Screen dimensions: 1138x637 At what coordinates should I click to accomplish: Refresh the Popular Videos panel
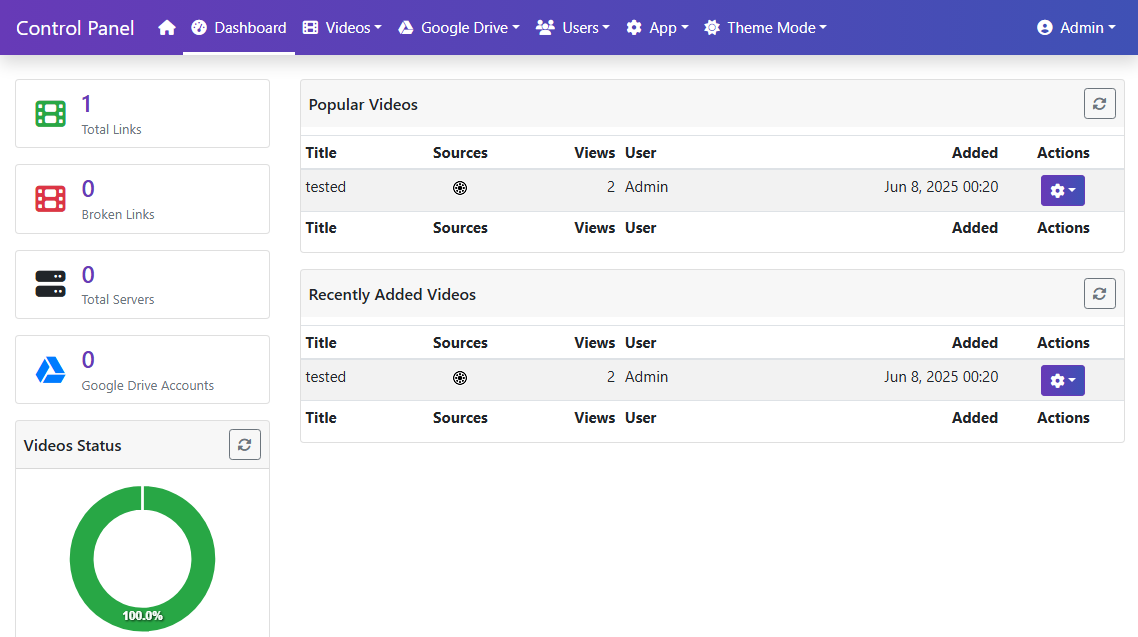tap(1099, 104)
